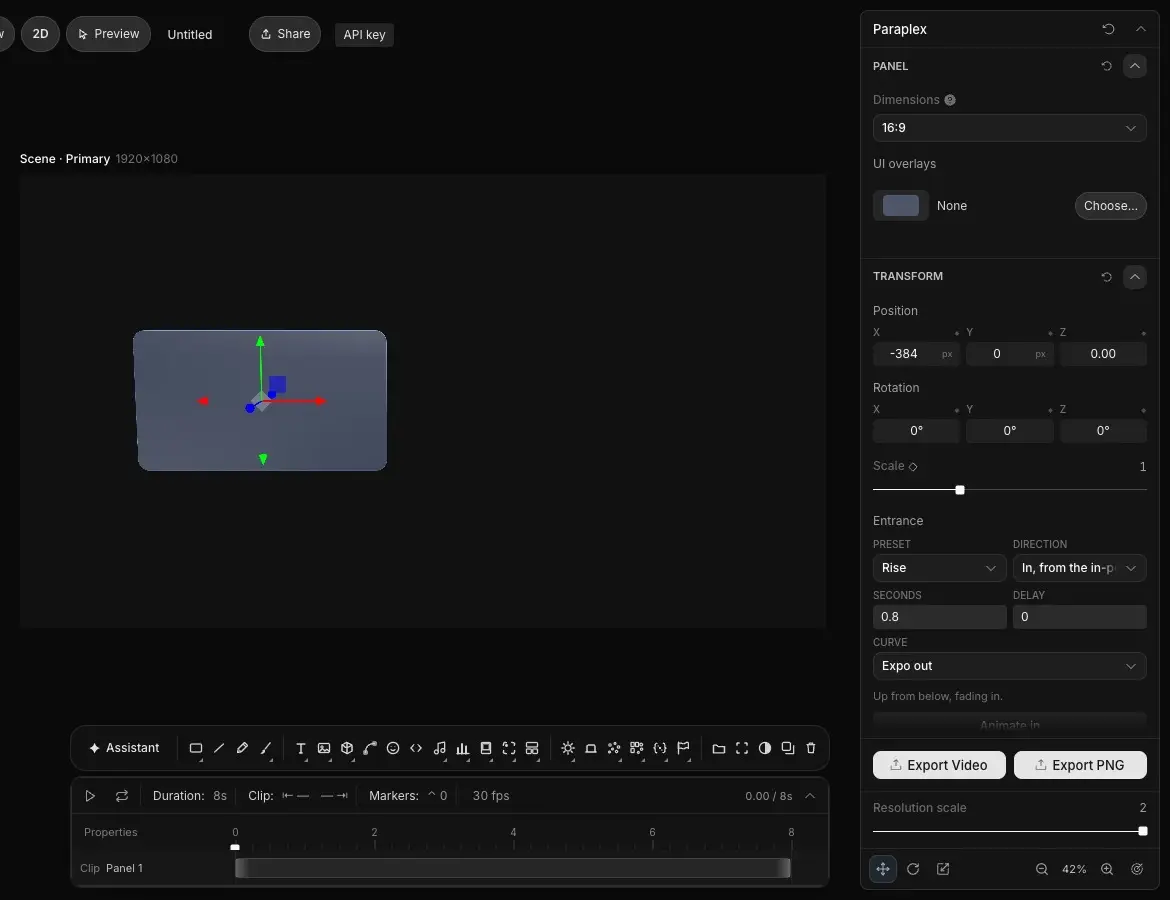
Task: Select the Brush tool
Action: [266, 748]
